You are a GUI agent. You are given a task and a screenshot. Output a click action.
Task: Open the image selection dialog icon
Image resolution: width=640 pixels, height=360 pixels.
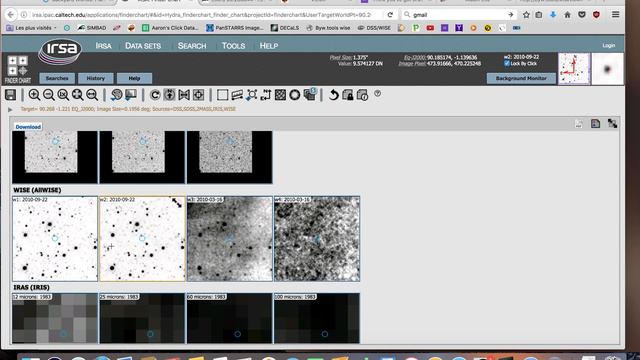pyautogui.click(x=131, y=95)
